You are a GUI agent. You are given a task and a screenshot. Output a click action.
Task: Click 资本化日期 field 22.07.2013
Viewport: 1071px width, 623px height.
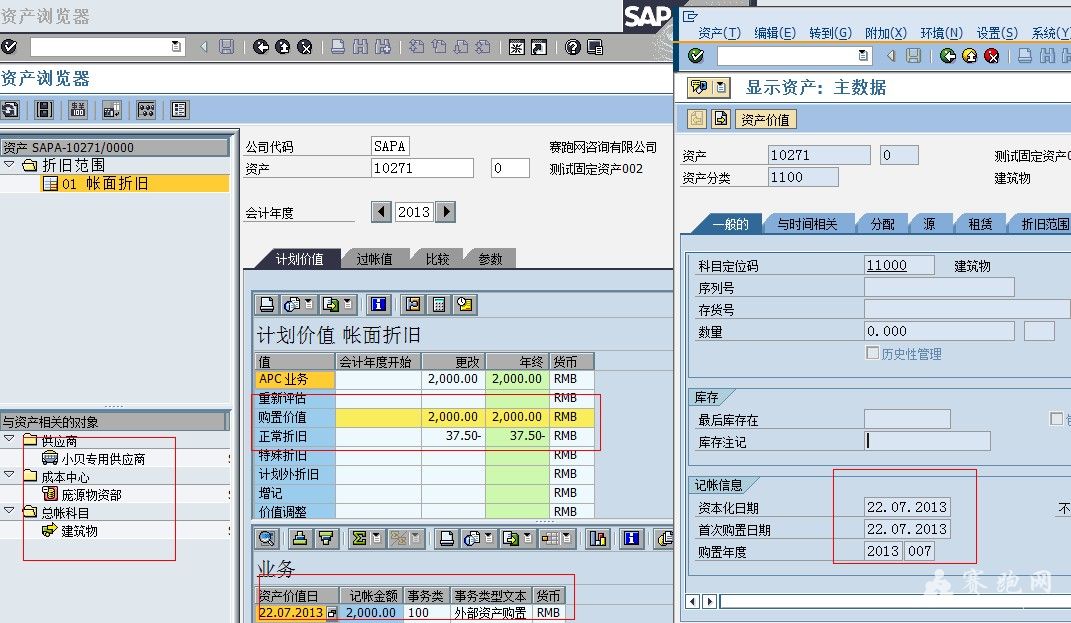(907, 507)
